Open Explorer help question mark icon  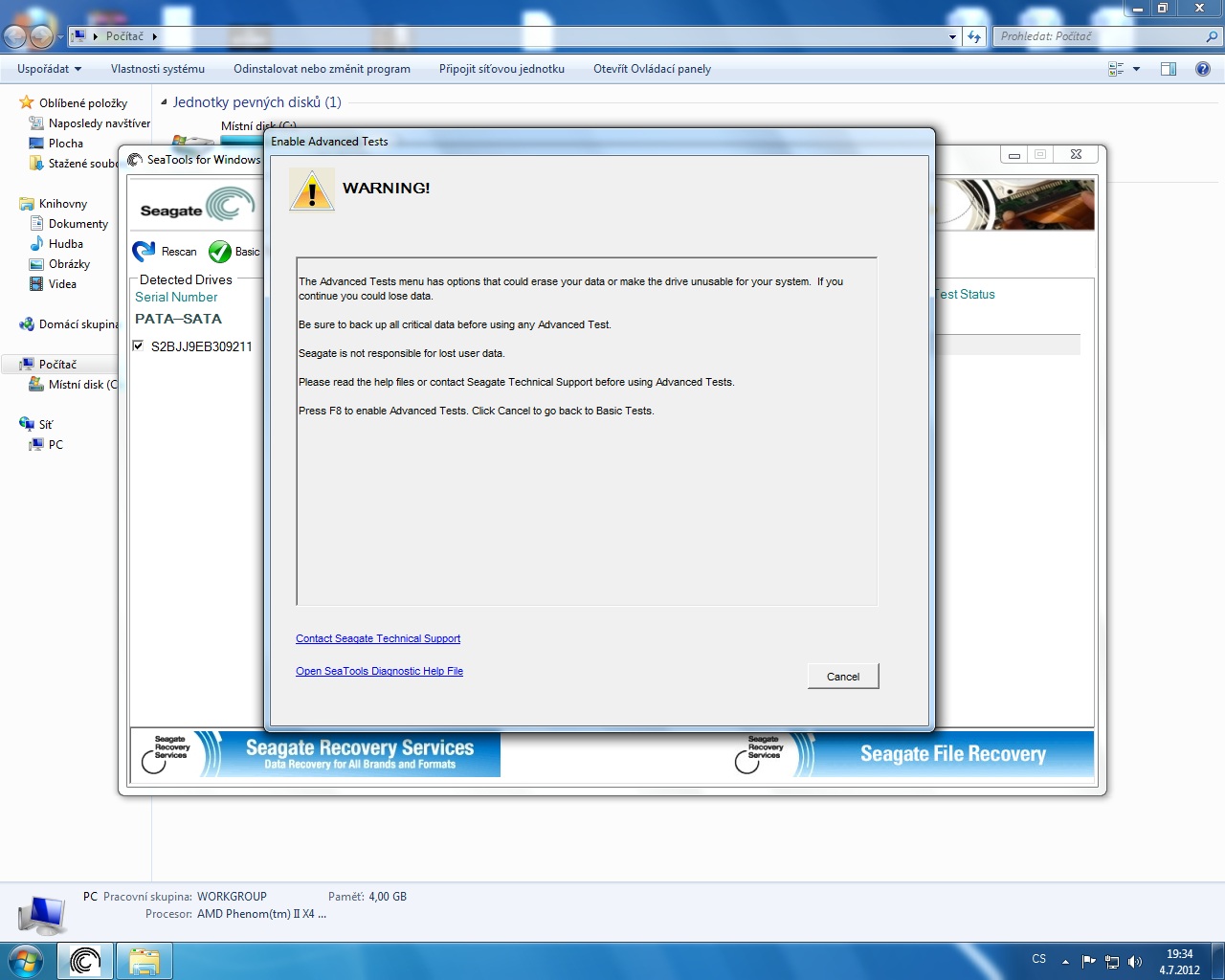[1203, 69]
